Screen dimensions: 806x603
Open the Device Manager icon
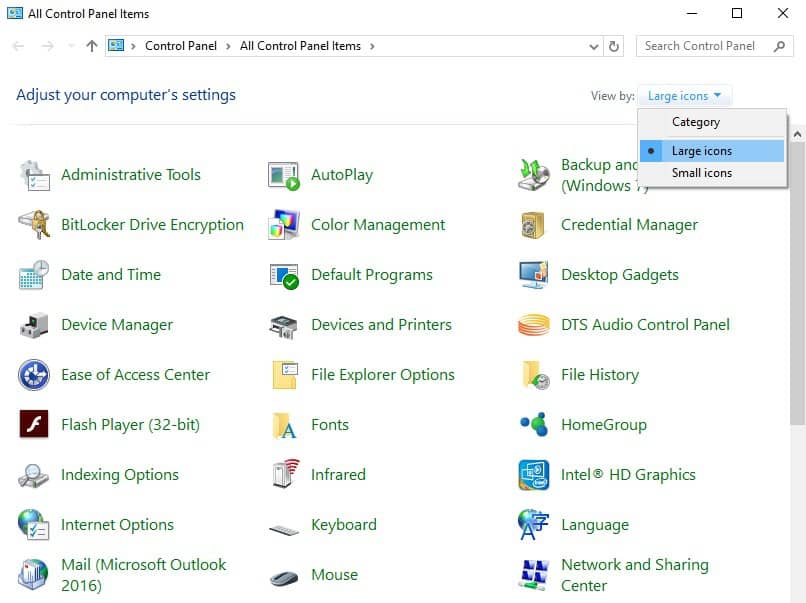34,325
